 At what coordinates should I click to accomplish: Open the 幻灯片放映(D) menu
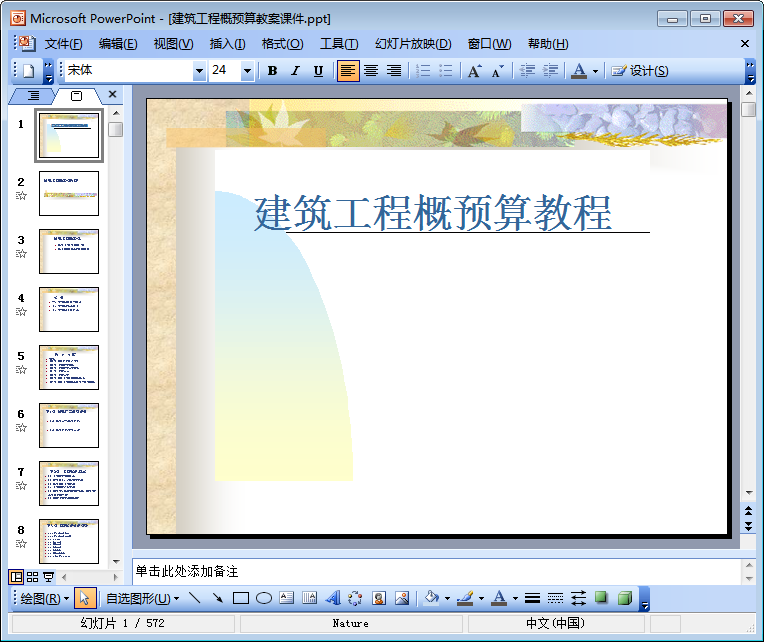[x=413, y=44]
